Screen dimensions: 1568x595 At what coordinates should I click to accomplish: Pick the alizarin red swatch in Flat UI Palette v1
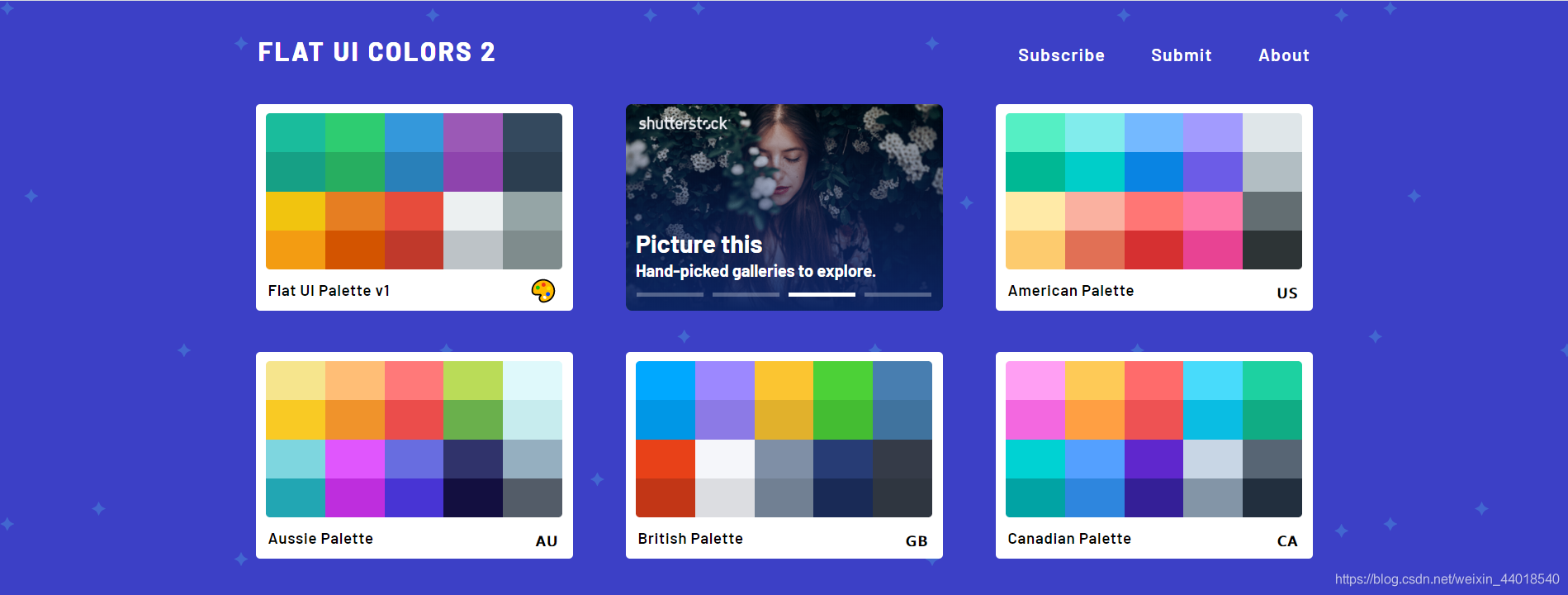415,212
